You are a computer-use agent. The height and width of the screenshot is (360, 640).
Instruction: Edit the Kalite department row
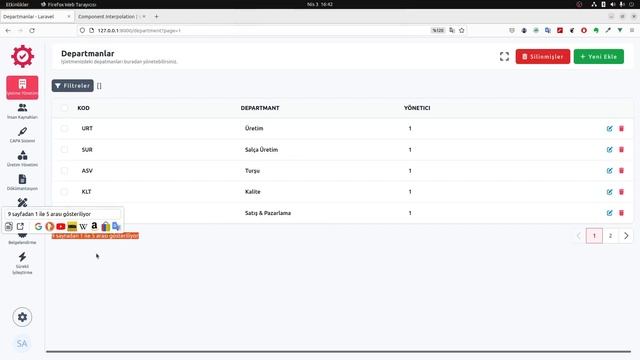pos(609,192)
